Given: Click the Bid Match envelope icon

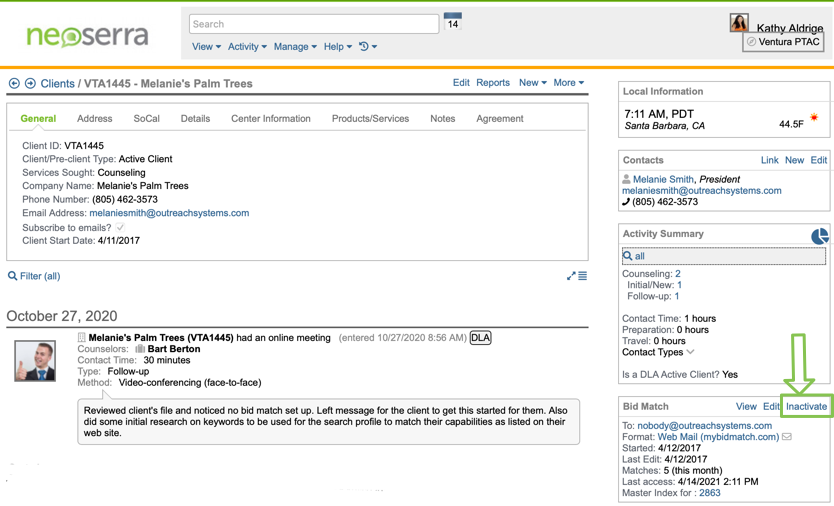Looking at the screenshot, I should pyautogui.click(x=787, y=437).
